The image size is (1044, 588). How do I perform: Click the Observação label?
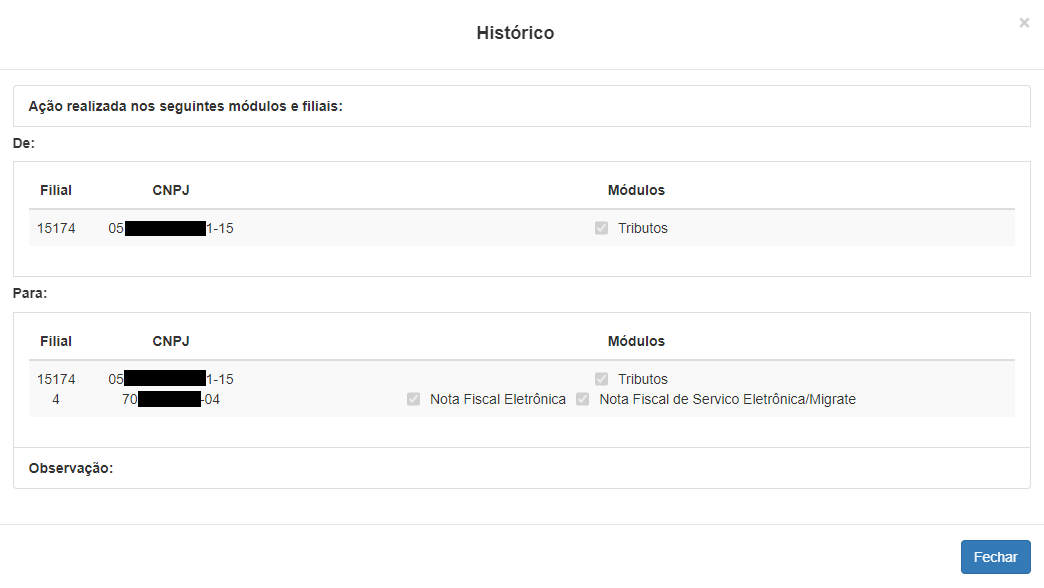(71, 468)
